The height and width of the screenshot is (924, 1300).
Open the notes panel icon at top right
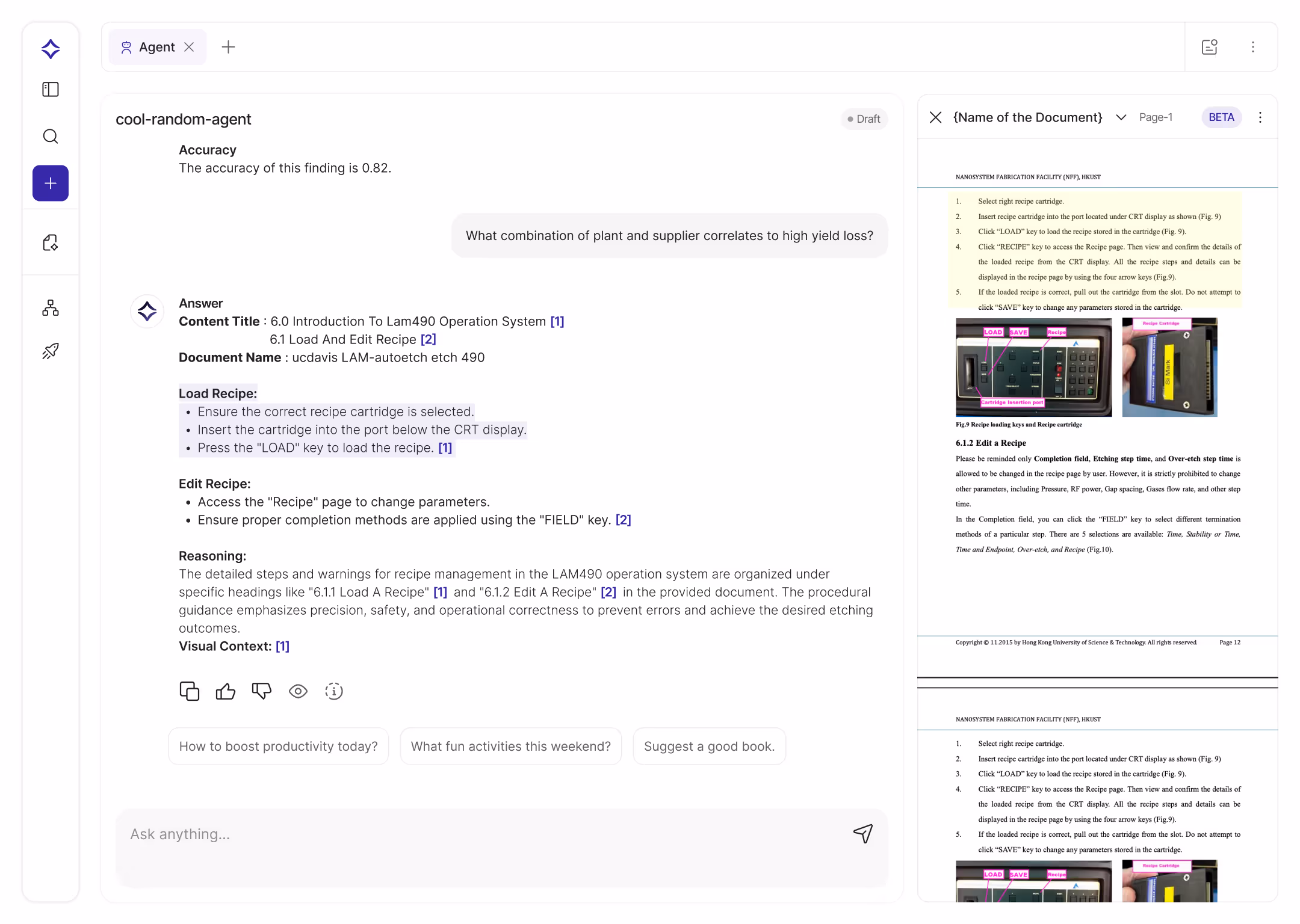[x=1209, y=46]
